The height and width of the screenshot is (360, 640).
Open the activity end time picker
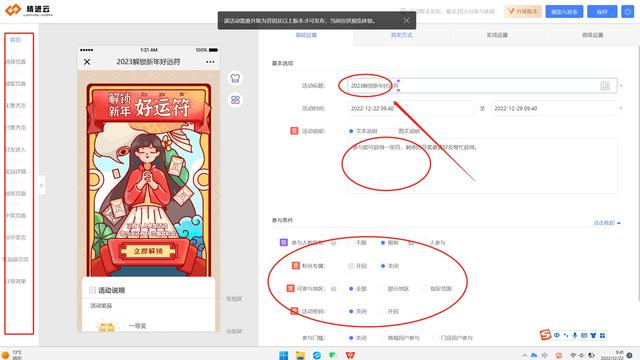tap(554, 109)
